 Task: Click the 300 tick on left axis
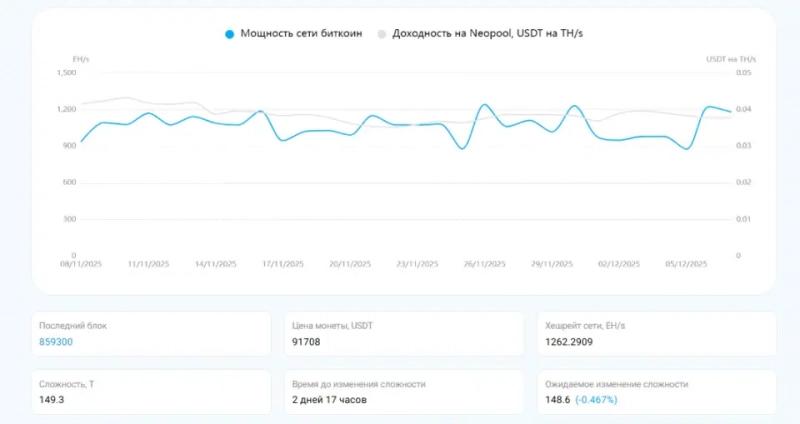pos(69,219)
